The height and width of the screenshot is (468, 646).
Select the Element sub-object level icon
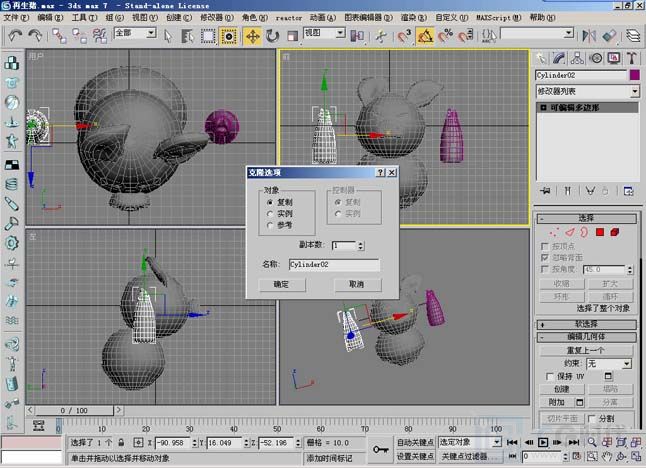tap(615, 232)
